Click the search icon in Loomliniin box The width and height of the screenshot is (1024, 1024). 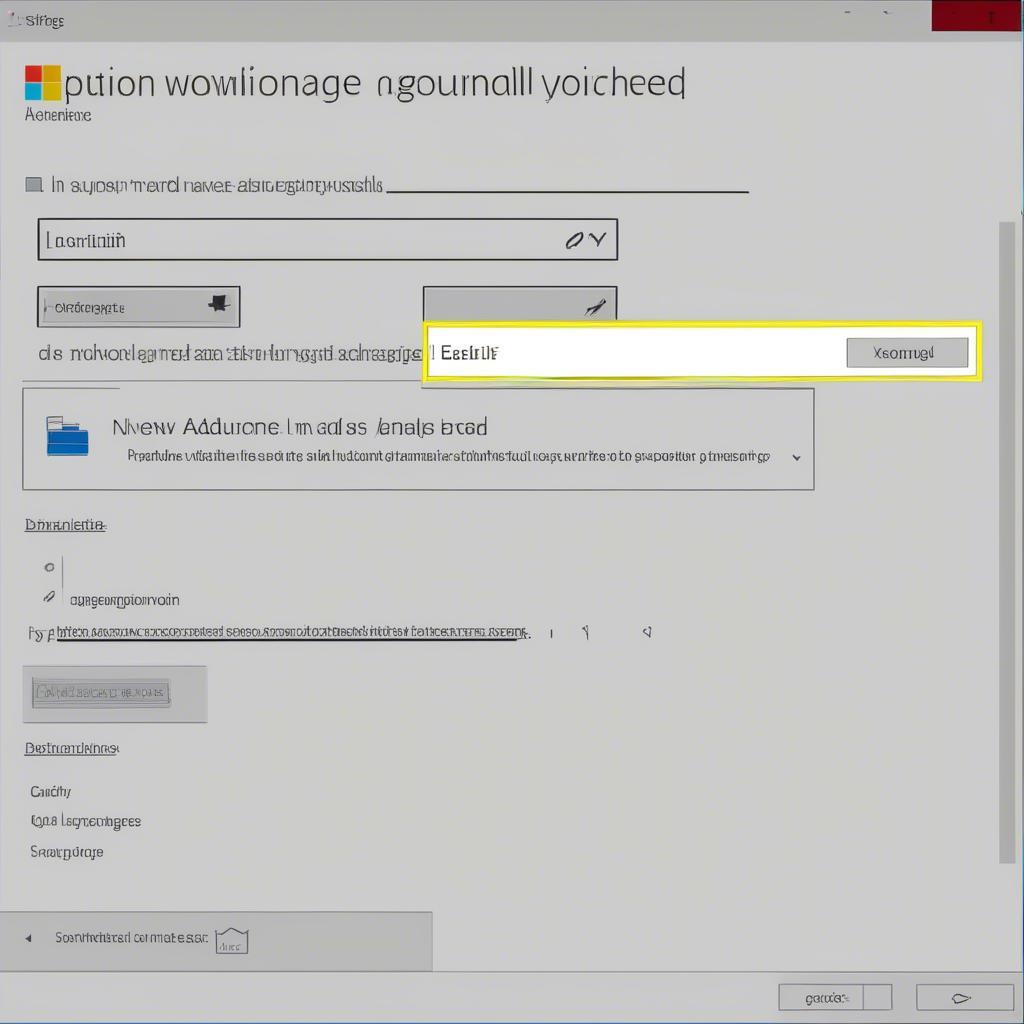tap(574, 240)
